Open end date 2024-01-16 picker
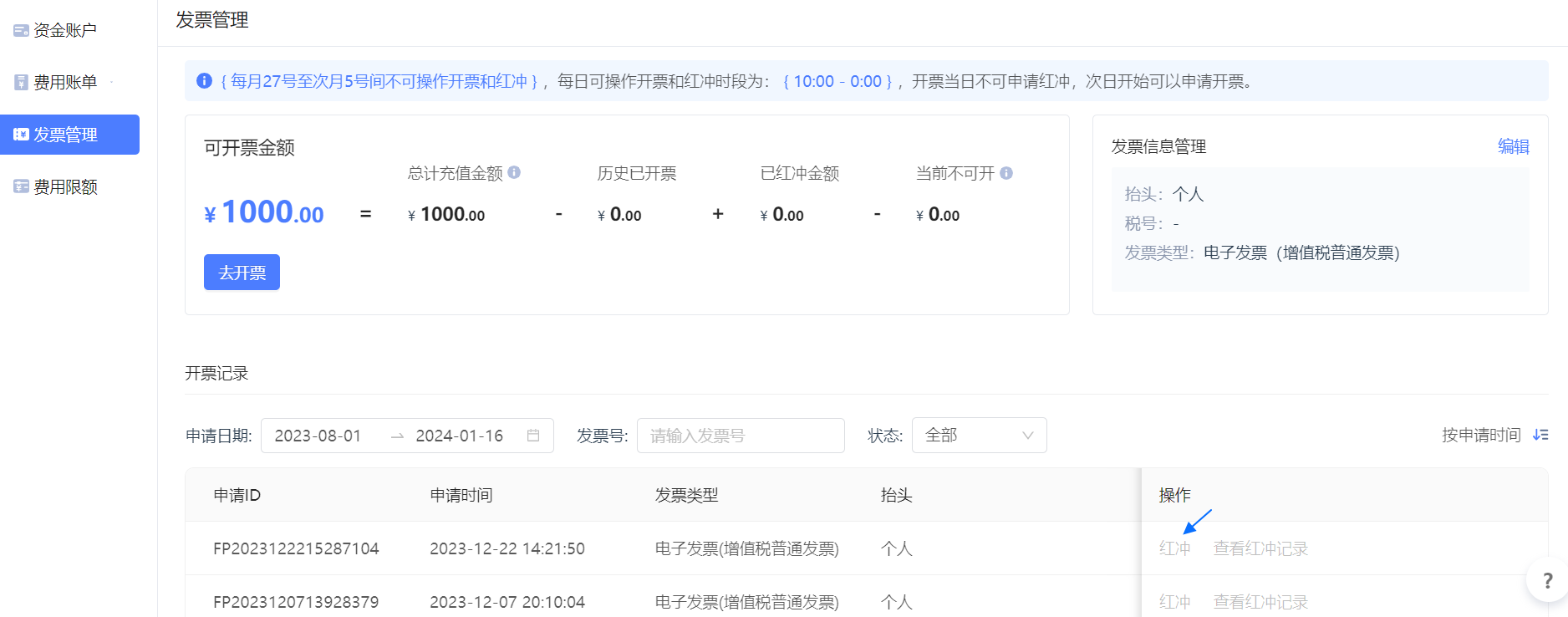The width and height of the screenshot is (1568, 617). tap(460, 436)
